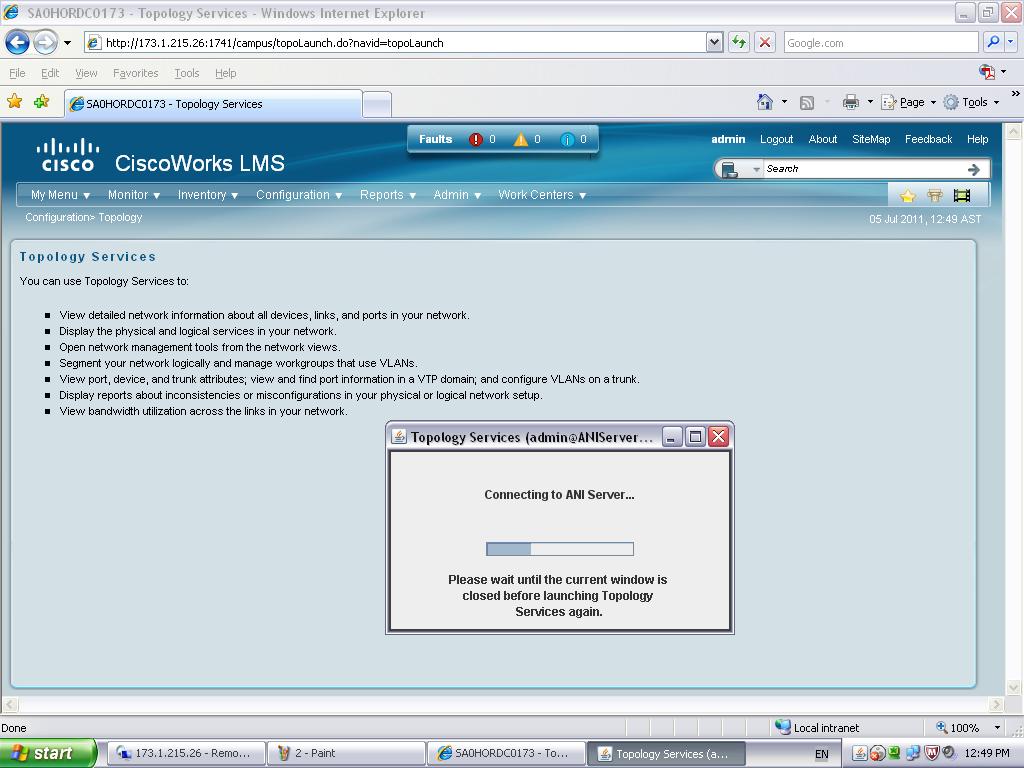Screen dimensions: 1024x768
Task: Expand the Inventory menu
Action: pos(208,195)
